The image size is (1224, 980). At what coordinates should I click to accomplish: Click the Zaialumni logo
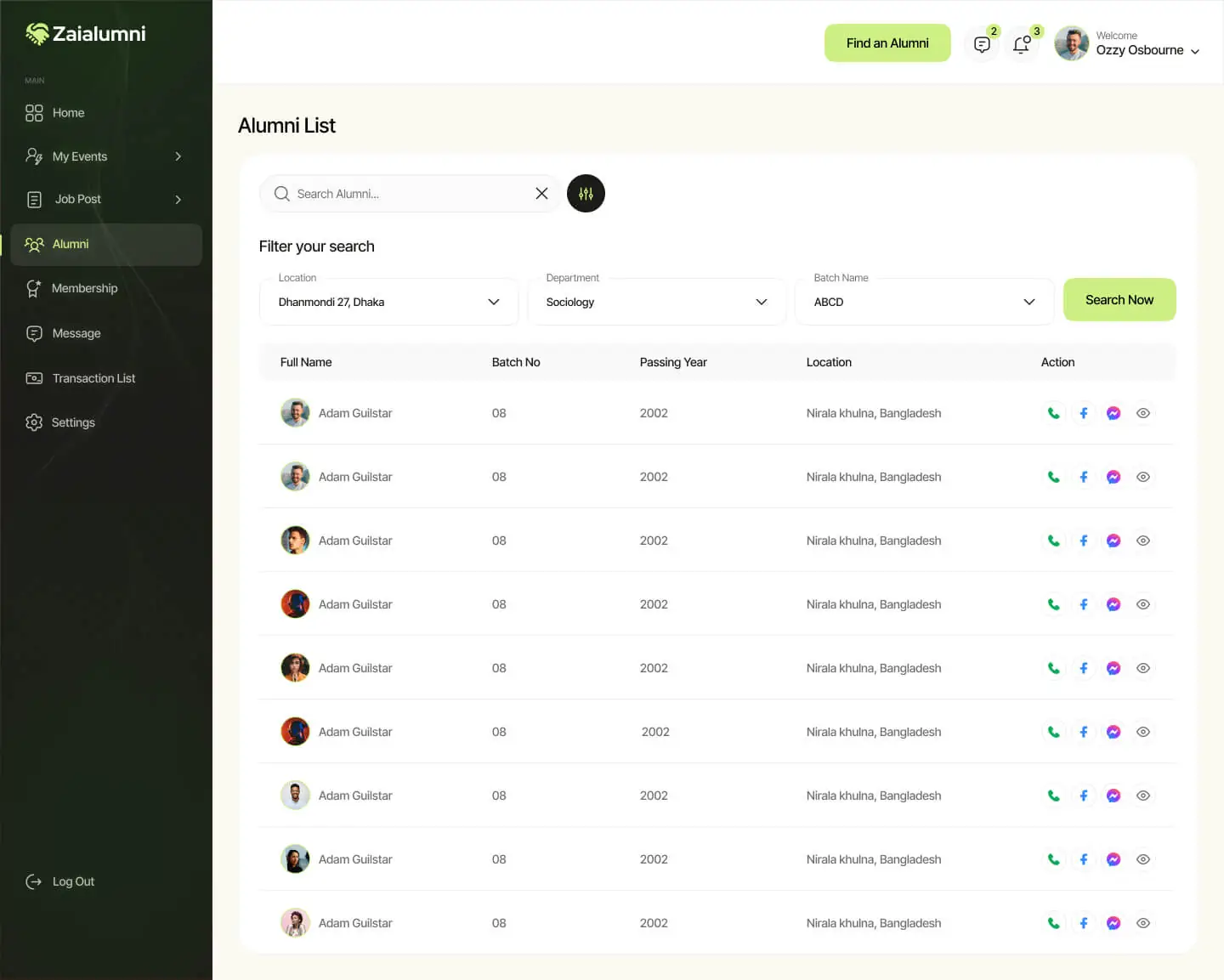pyautogui.click(x=86, y=34)
